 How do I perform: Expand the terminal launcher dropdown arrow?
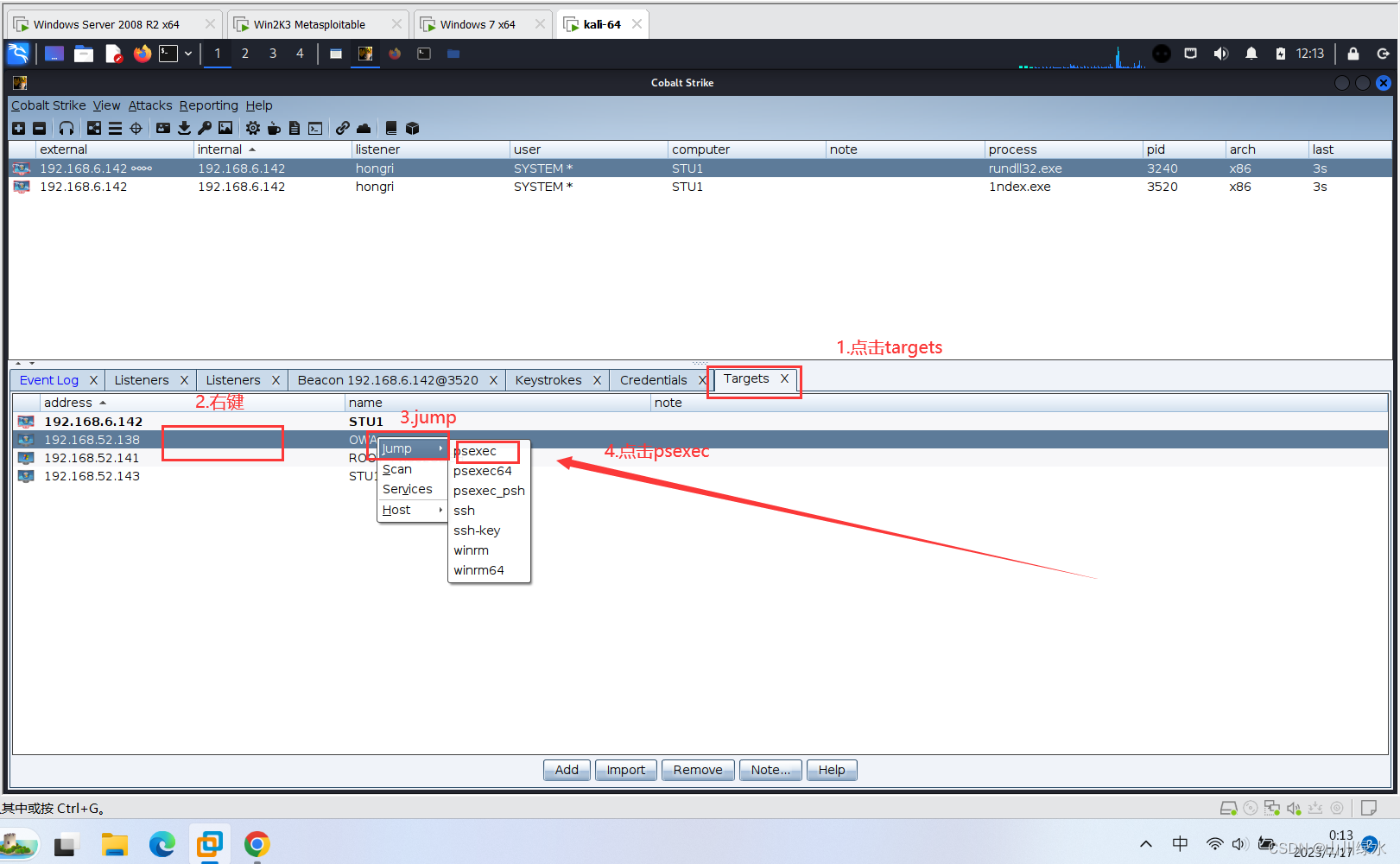pos(187,54)
